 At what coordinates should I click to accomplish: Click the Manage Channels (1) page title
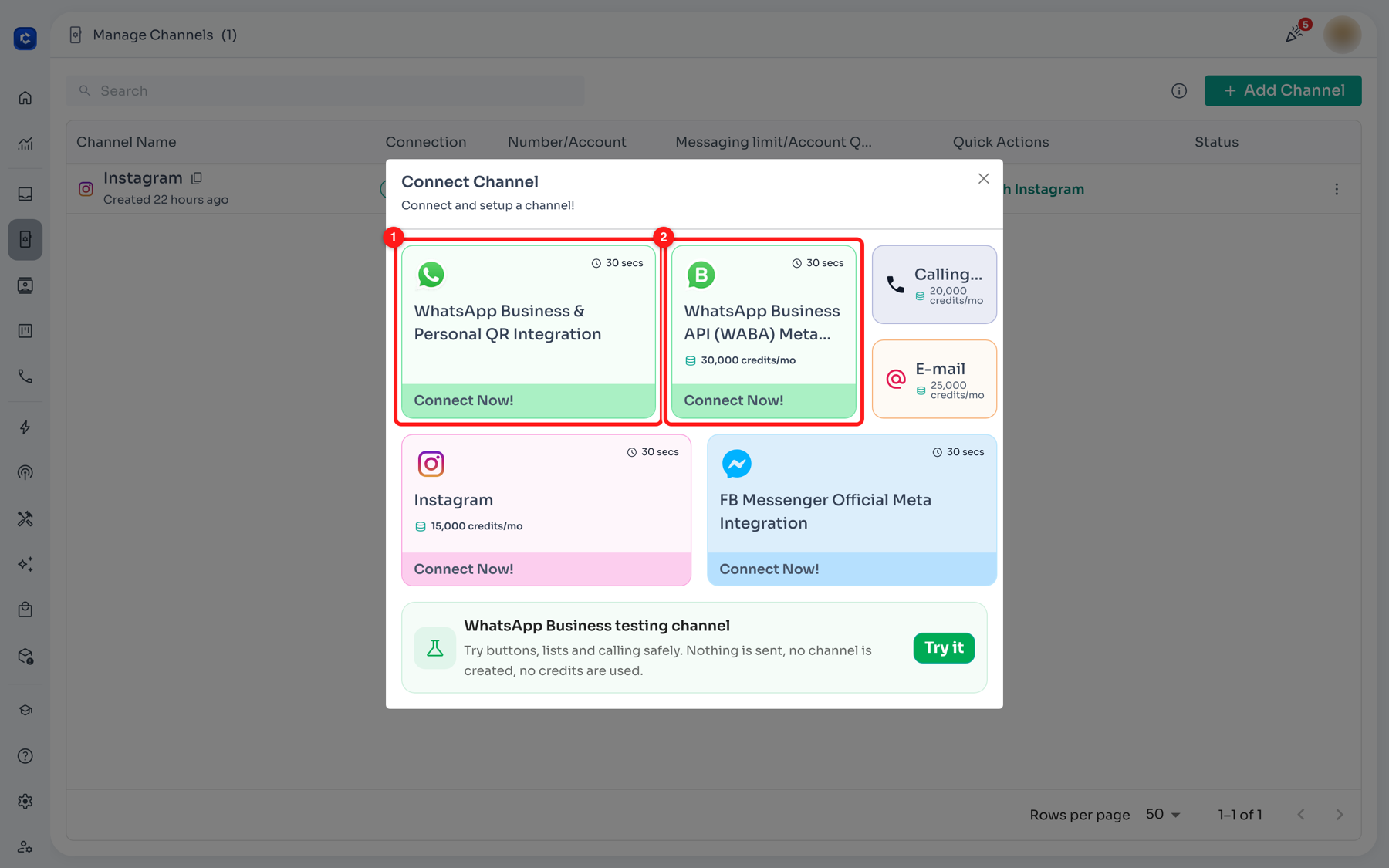pos(164,35)
